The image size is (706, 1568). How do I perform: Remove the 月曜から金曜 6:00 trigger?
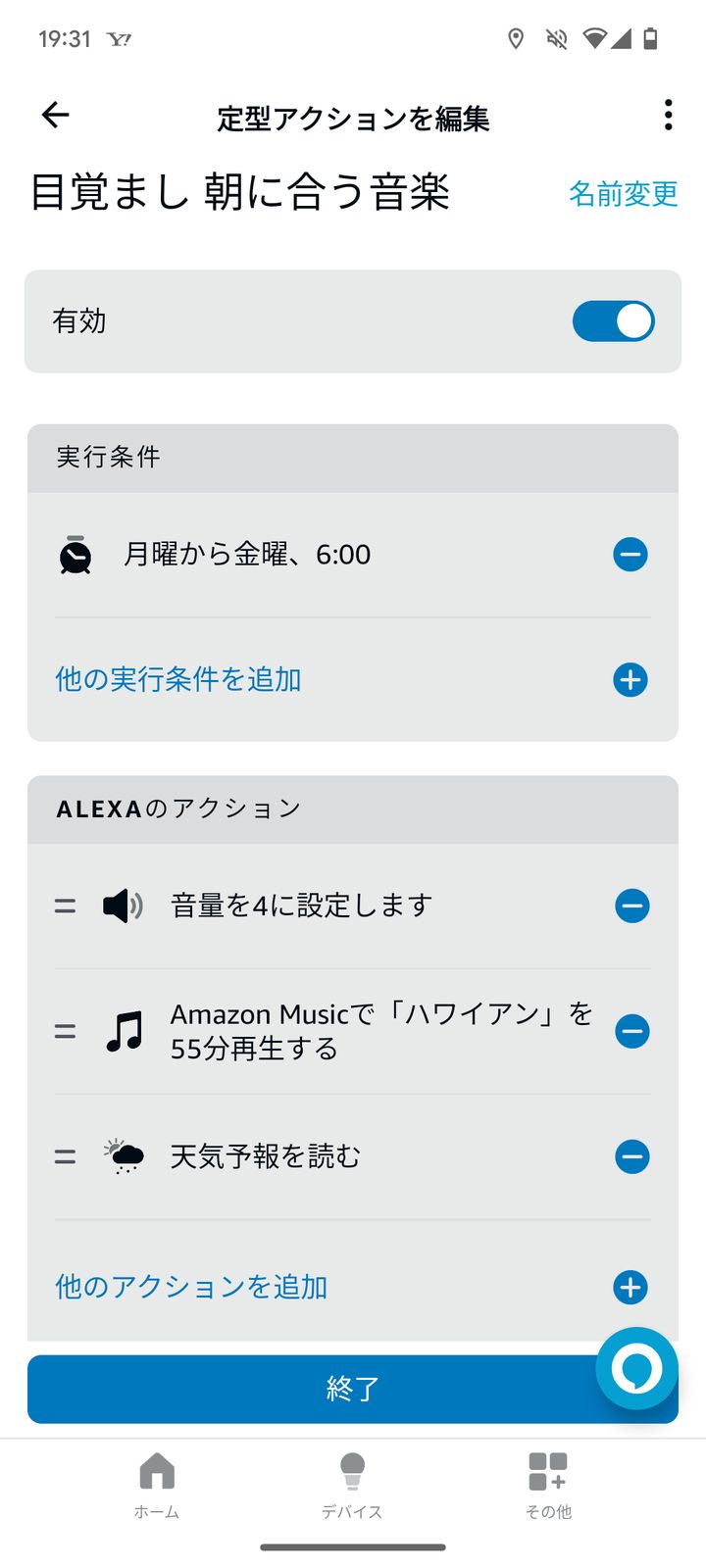pos(630,555)
